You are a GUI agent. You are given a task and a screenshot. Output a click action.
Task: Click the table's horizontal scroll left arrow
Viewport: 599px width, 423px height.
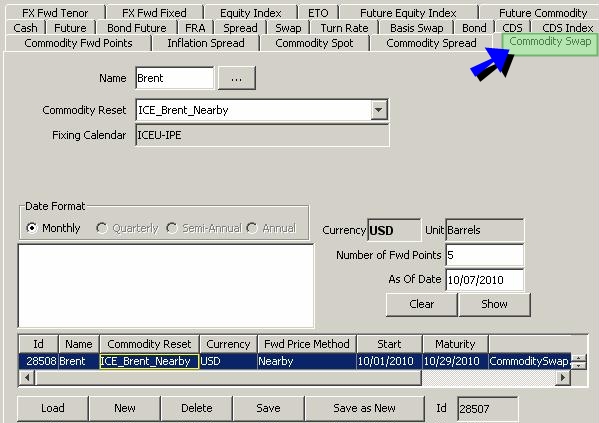[27, 378]
